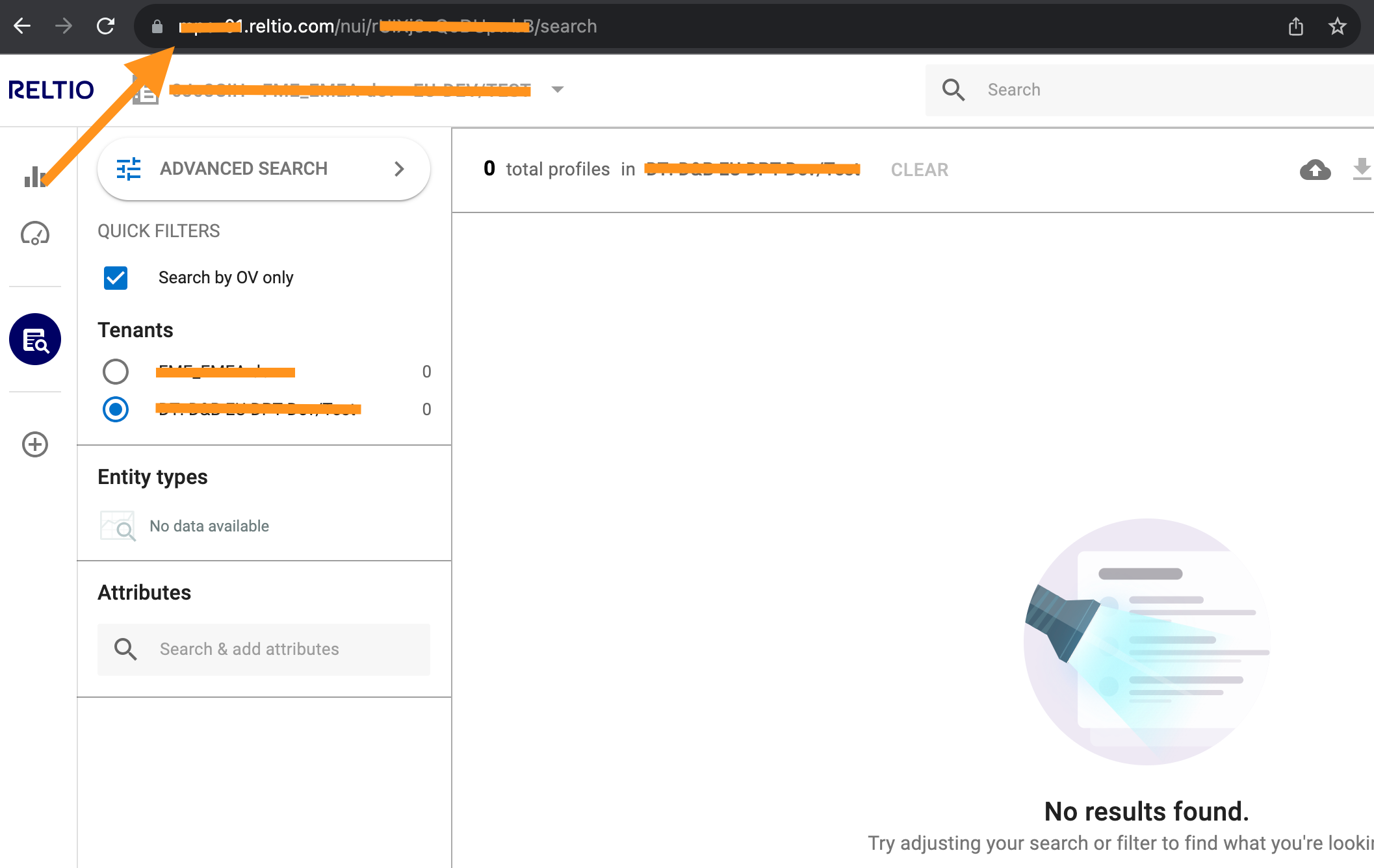Image resolution: width=1374 pixels, height=868 pixels.
Task: Click the search magnifier icon in sidebar
Action: click(x=36, y=339)
